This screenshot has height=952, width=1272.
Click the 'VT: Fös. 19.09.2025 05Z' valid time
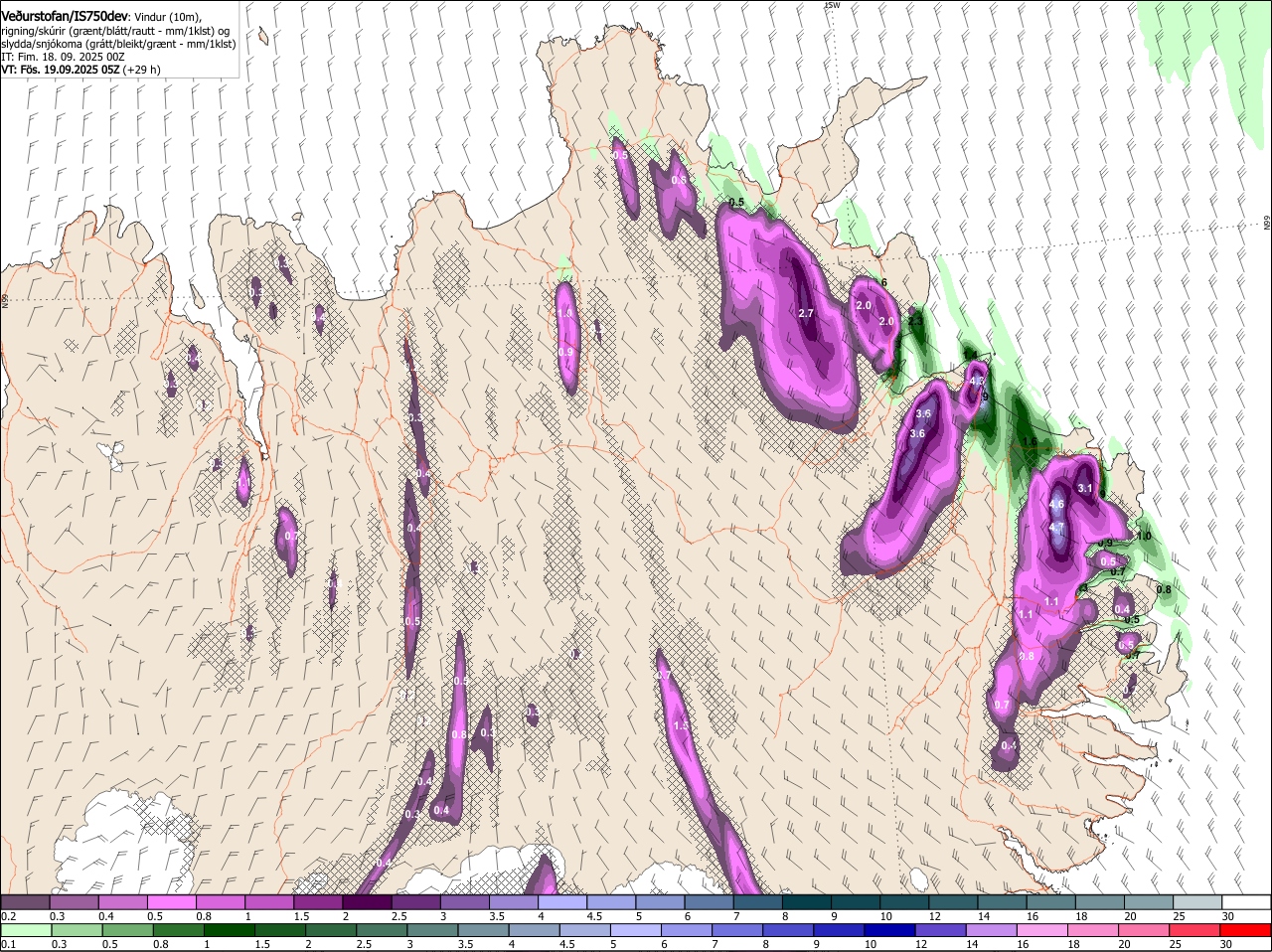point(61,70)
